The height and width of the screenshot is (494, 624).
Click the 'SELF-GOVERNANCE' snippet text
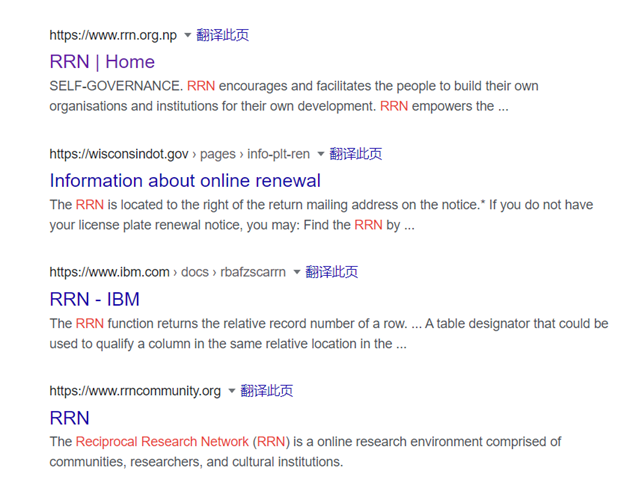[x=116, y=86]
